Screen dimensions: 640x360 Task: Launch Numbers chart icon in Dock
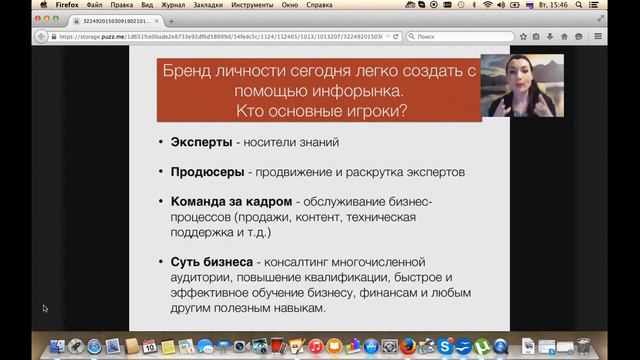tap(352, 346)
